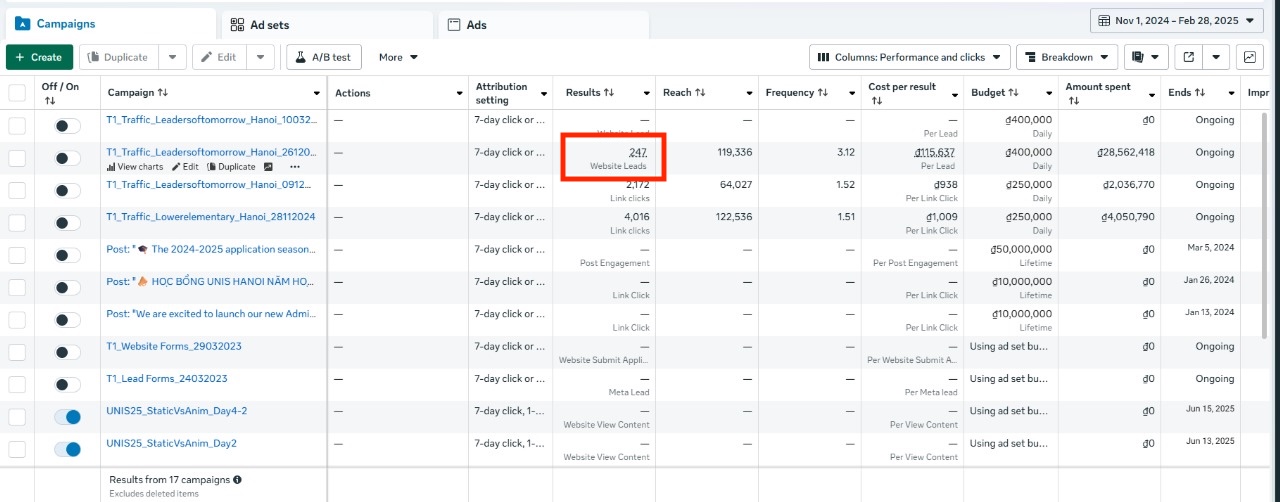The image size is (1280, 502).
Task: Open the T1_Website Forms_29032023 campaign link
Action: tap(174, 346)
